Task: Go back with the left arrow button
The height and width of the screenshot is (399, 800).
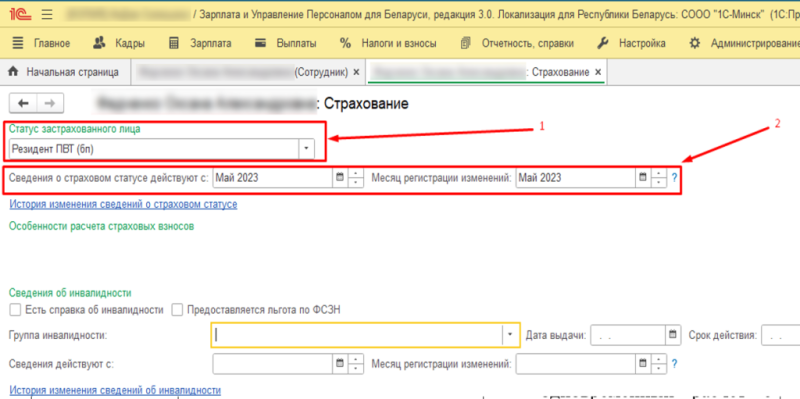Action: [x=23, y=104]
